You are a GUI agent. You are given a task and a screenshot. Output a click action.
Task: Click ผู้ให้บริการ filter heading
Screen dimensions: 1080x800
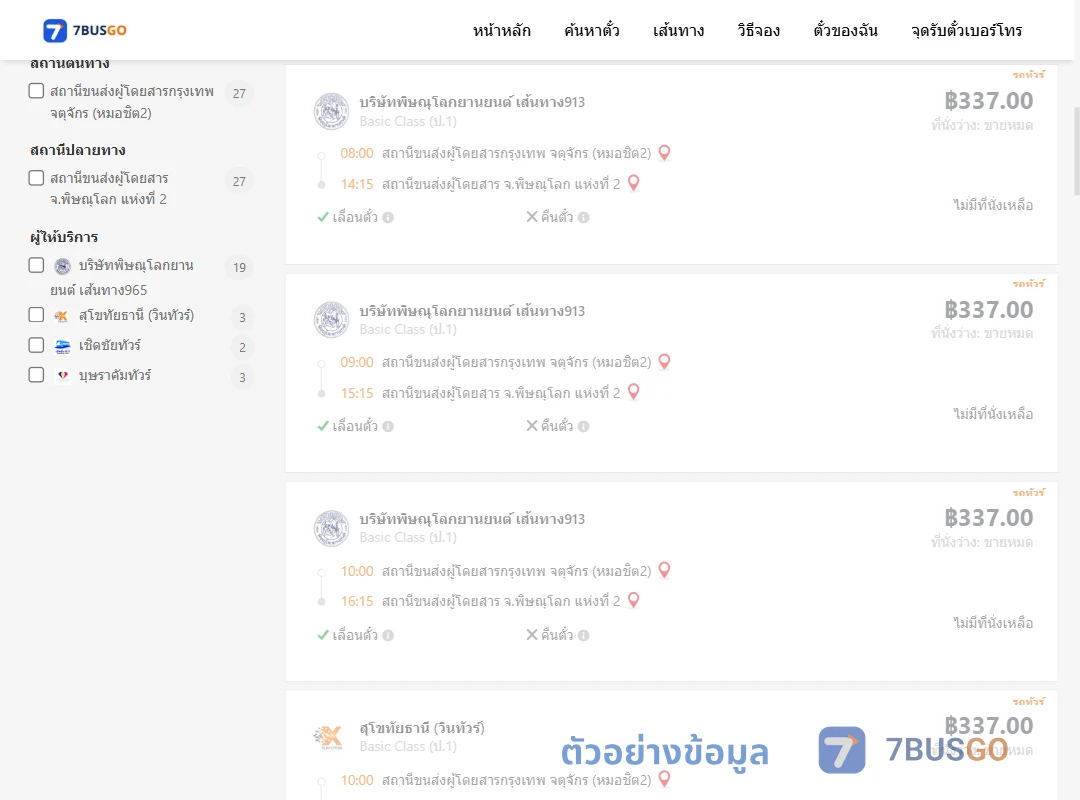point(64,237)
